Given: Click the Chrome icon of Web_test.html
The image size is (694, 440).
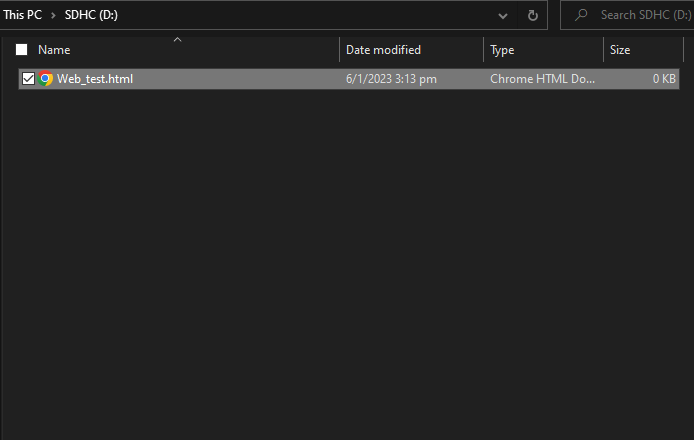Looking at the screenshot, I should click(x=46, y=79).
